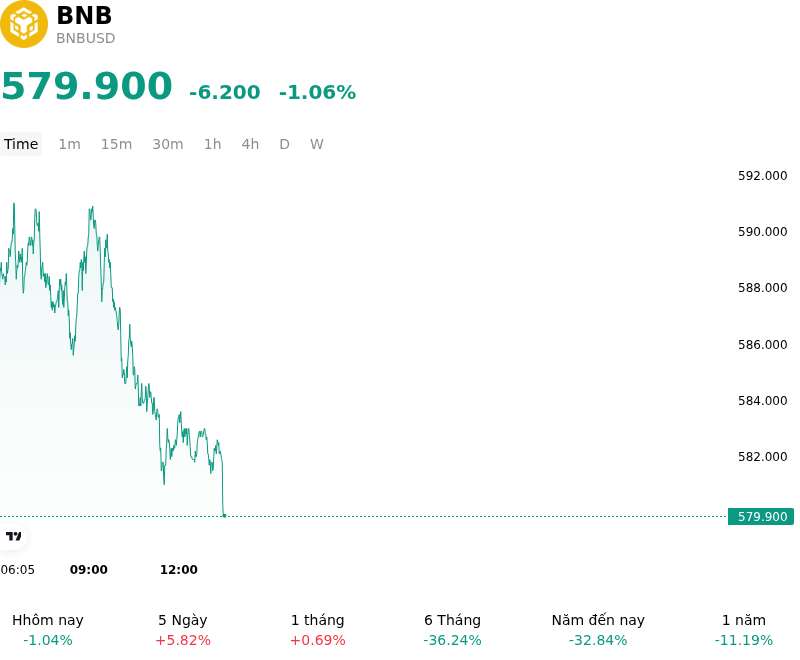The height and width of the screenshot is (660, 800).
Task: Choose the 30m chart interval
Action: 168,144
